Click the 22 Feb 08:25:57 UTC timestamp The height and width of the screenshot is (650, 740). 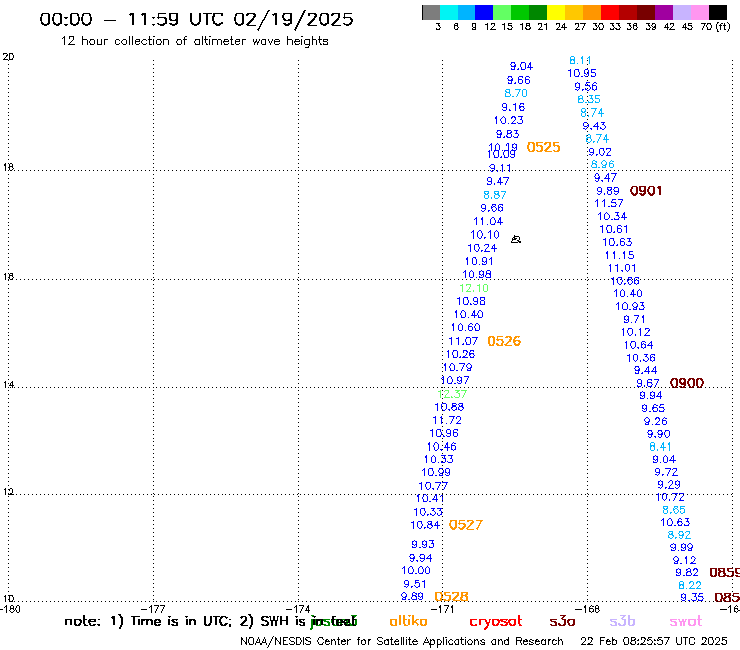click(x=654, y=641)
